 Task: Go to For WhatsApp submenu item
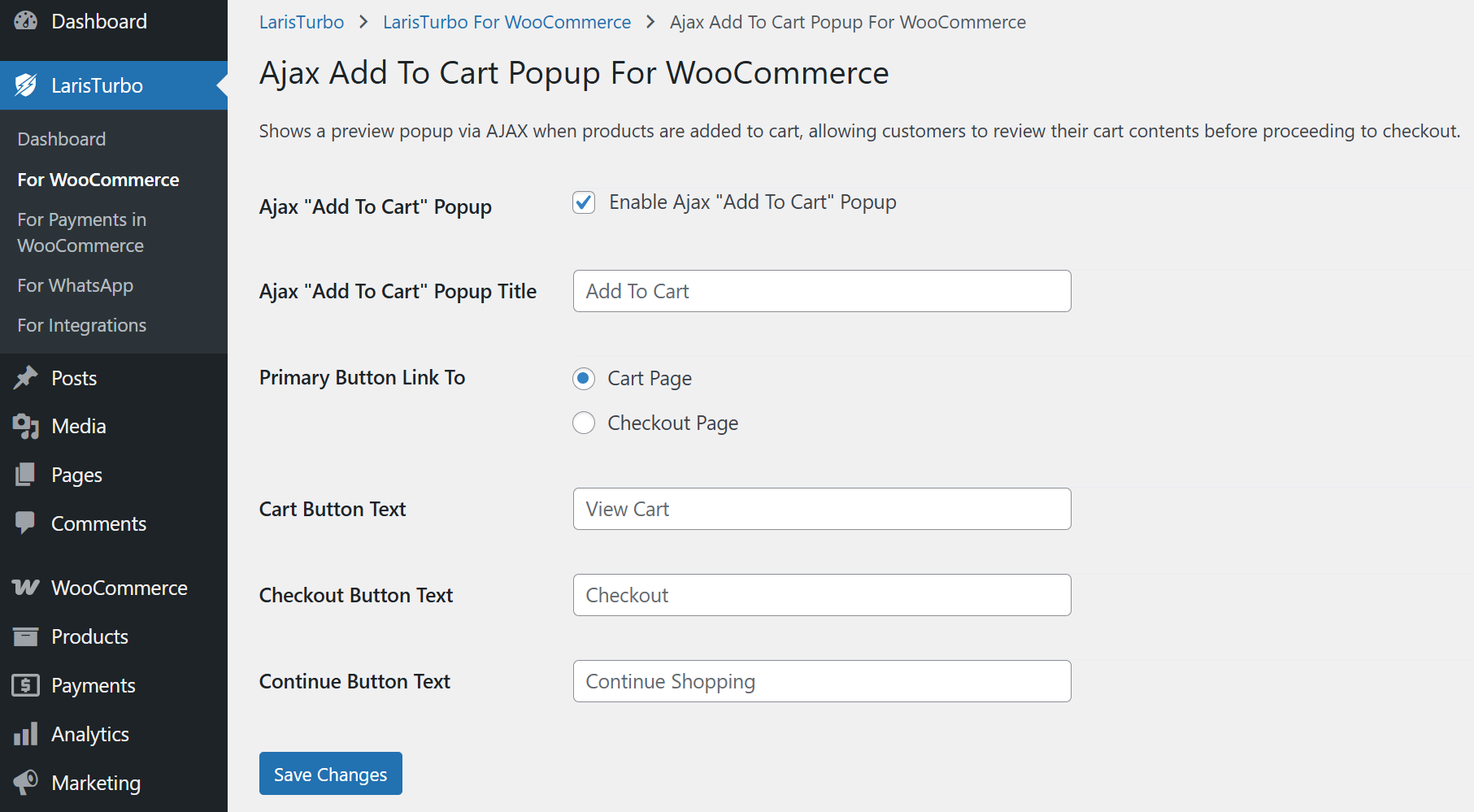pyautogui.click(x=75, y=285)
